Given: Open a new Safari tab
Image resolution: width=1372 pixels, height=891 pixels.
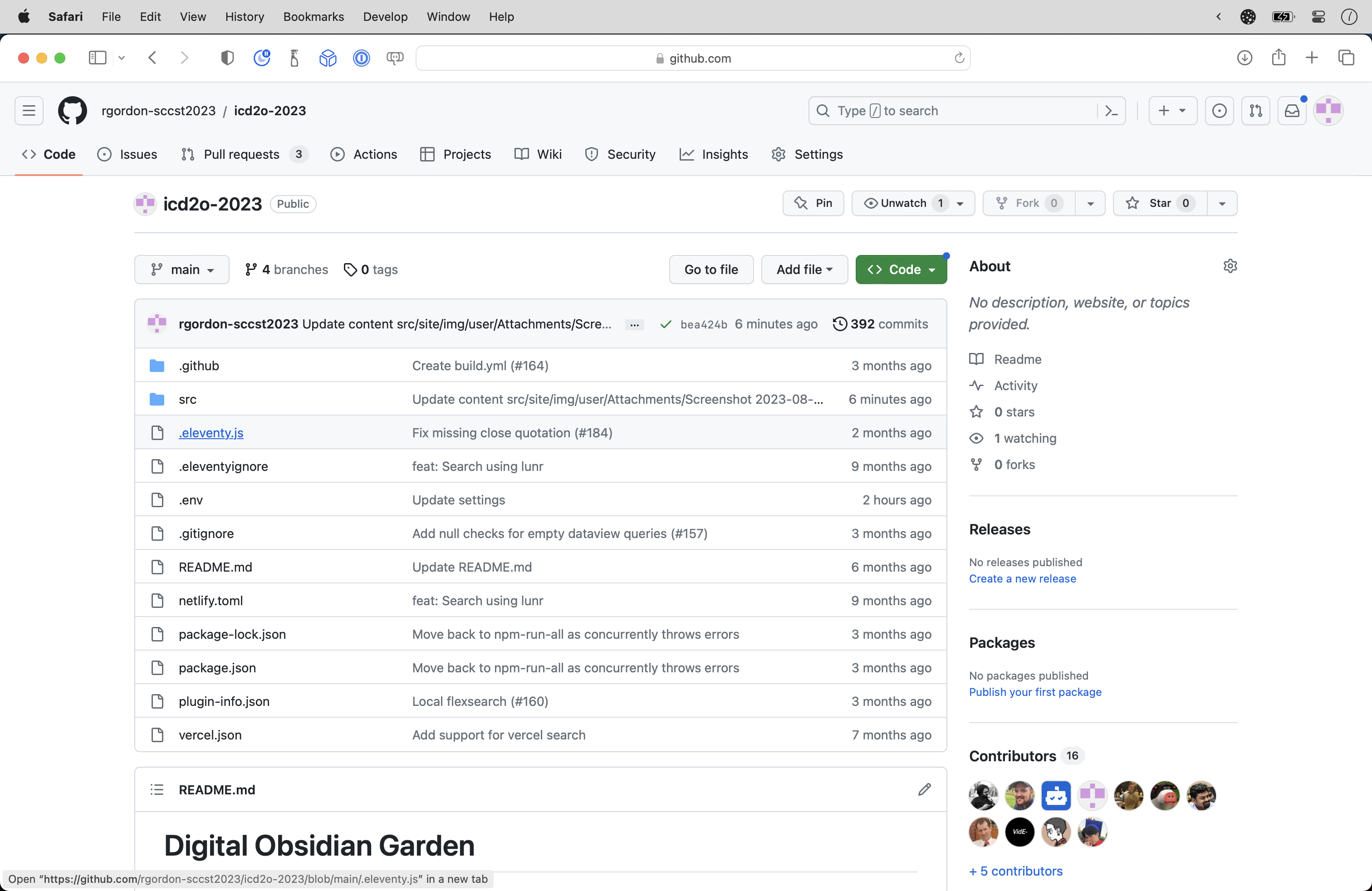Looking at the screenshot, I should 1312,58.
